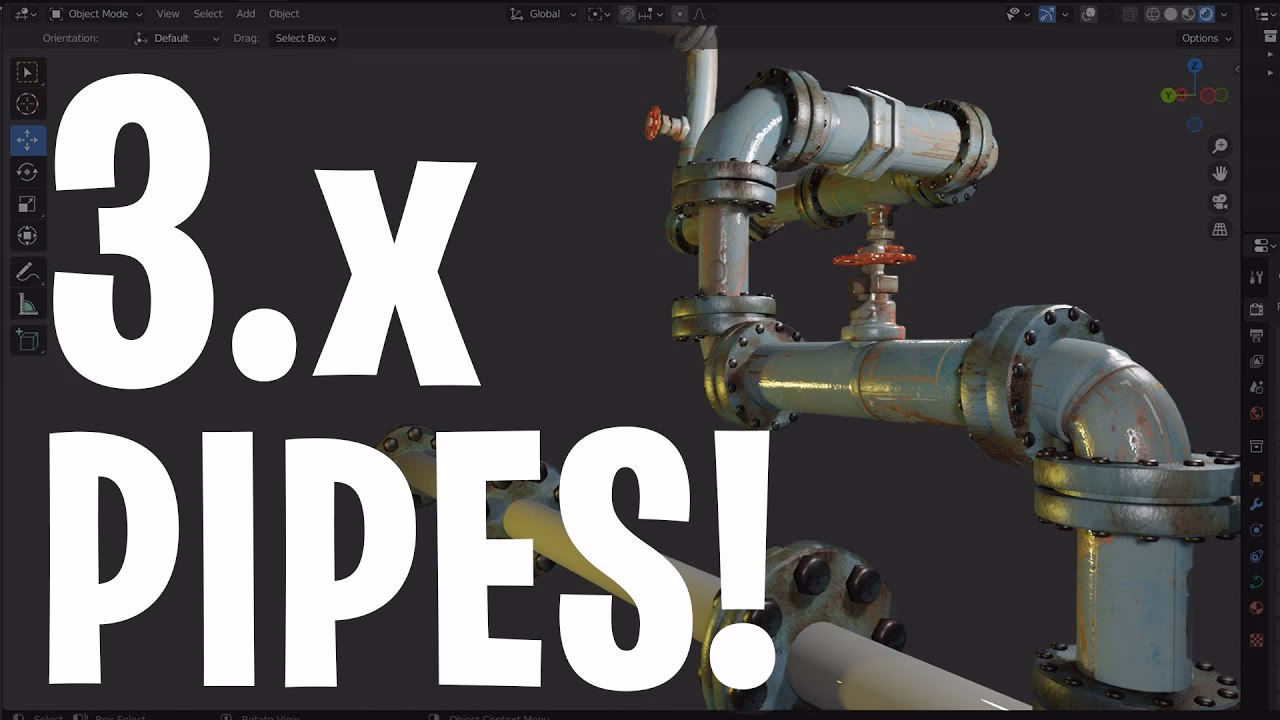Open the World properties tab

1257,413
